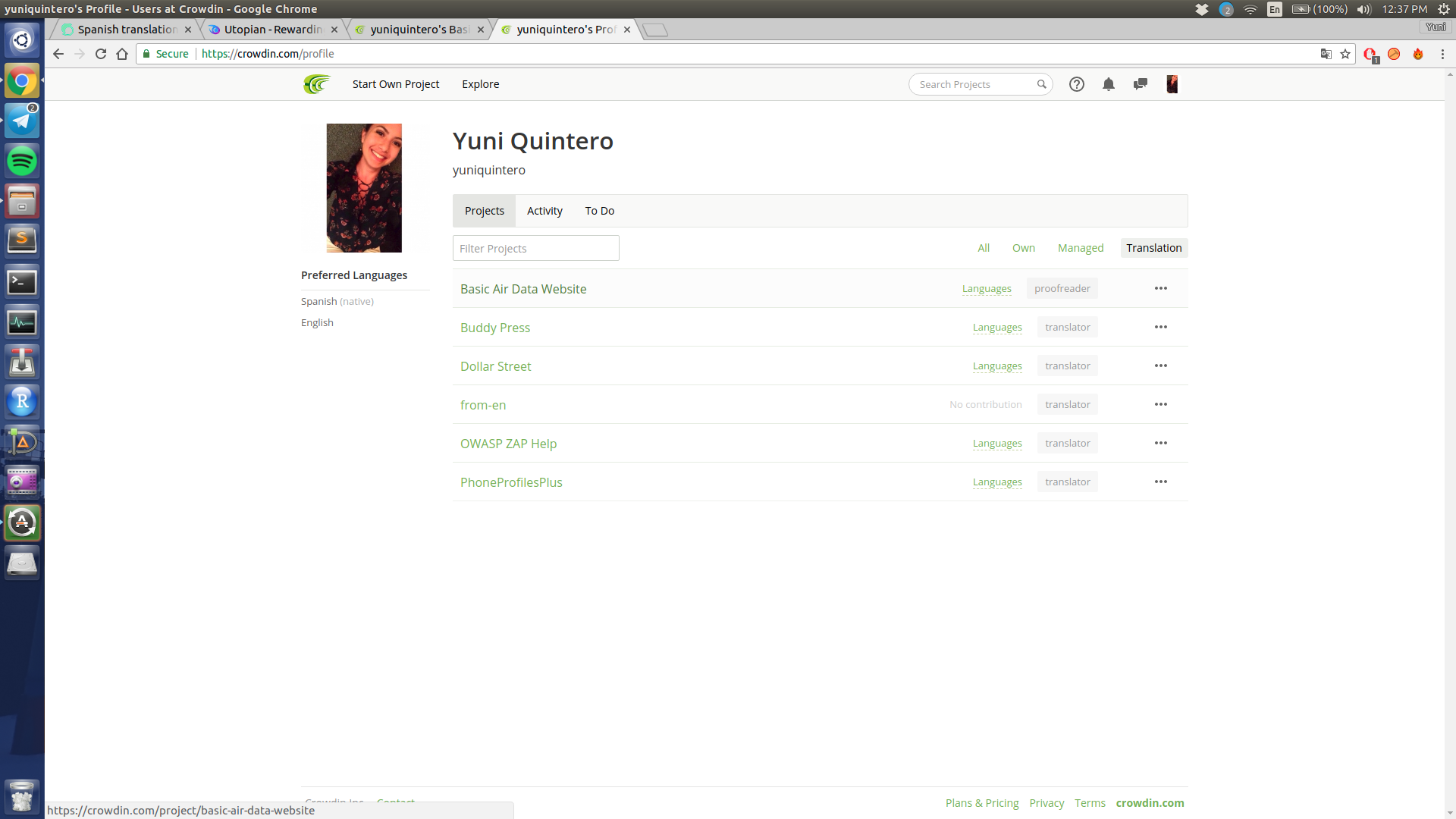Click Start Own Project link
Viewport: 1456px width, 819px height.
(396, 84)
